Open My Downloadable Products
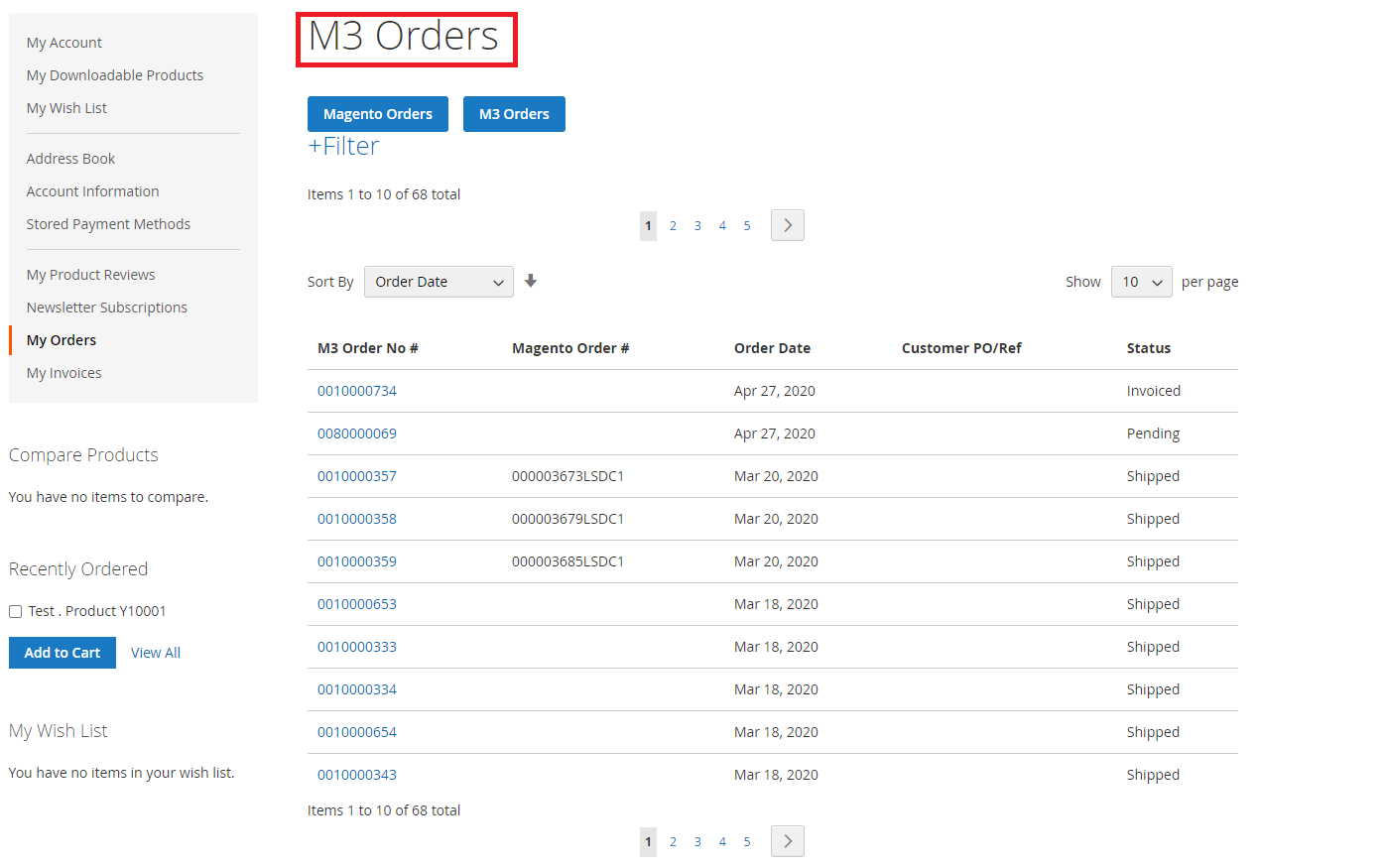Image resolution: width=1386 pixels, height=868 pixels. [x=115, y=75]
